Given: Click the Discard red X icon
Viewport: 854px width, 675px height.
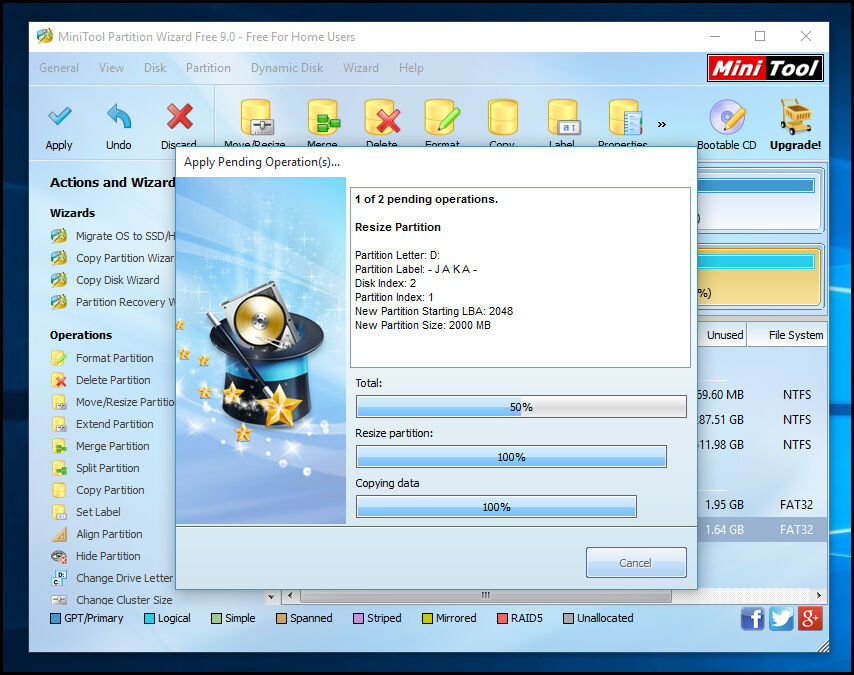Looking at the screenshot, I should pos(179,116).
